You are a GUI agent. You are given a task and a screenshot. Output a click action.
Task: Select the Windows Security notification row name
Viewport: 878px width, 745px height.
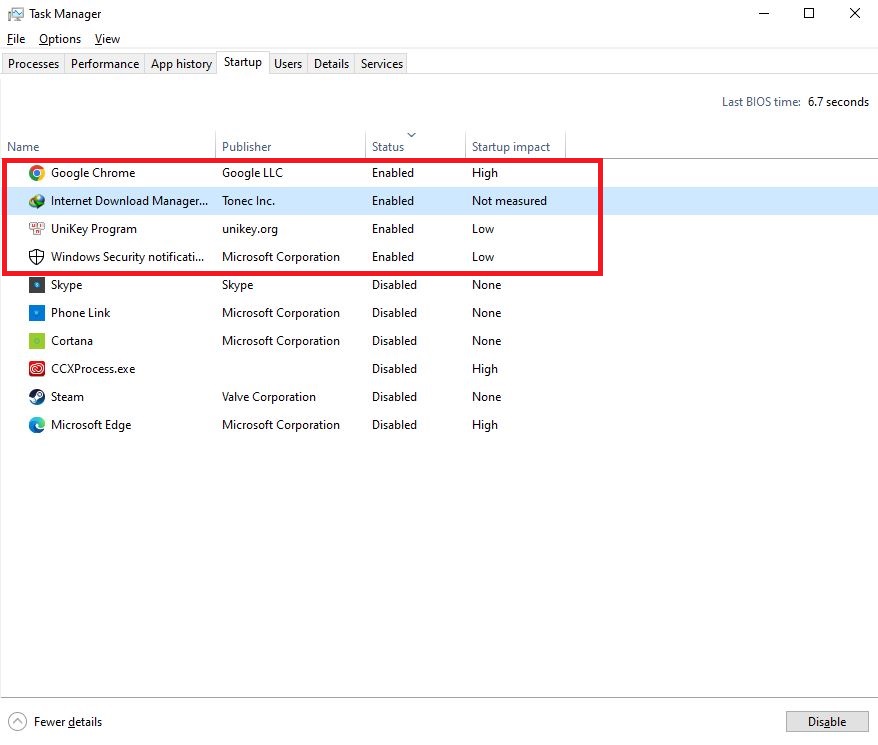coord(127,257)
